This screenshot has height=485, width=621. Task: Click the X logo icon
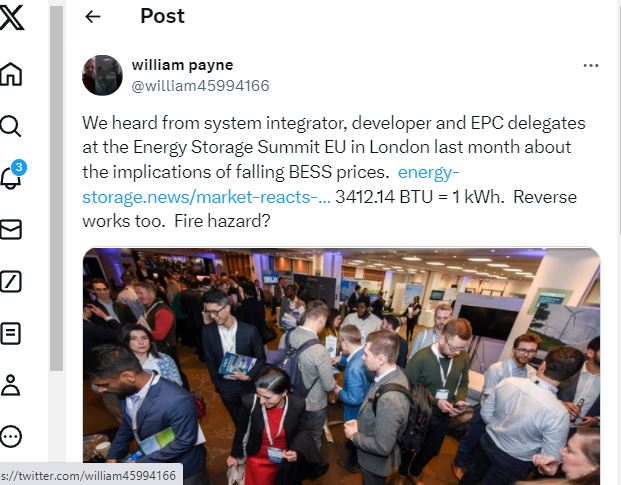click(12, 18)
